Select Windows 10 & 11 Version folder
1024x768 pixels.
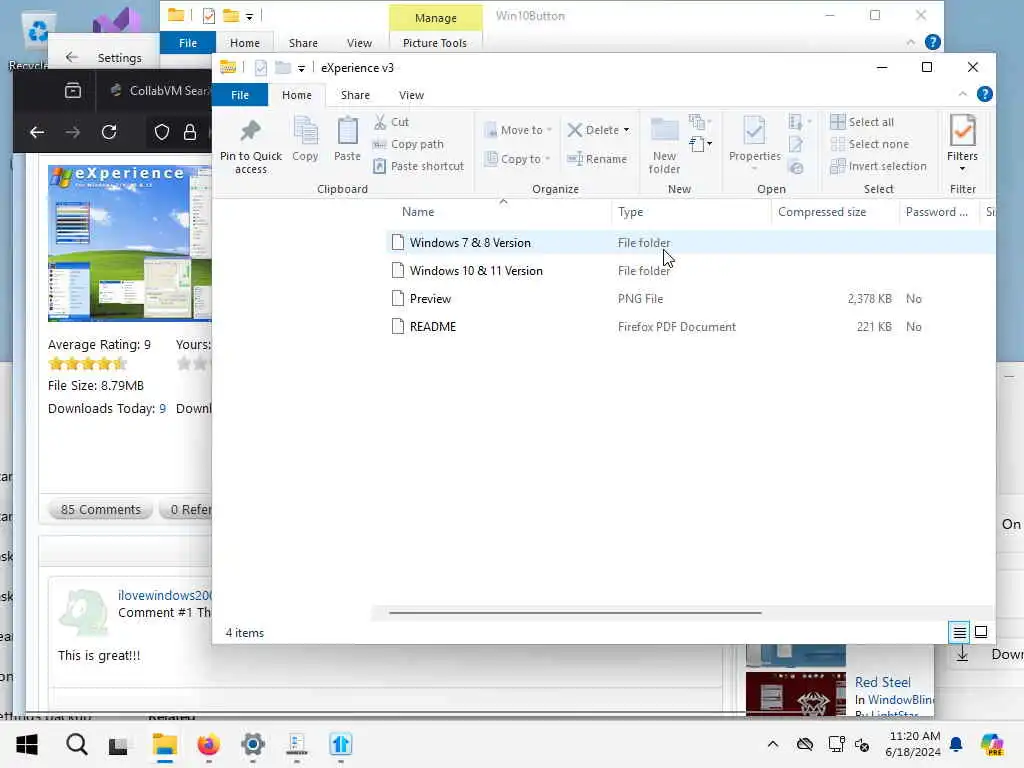coord(692,271)
